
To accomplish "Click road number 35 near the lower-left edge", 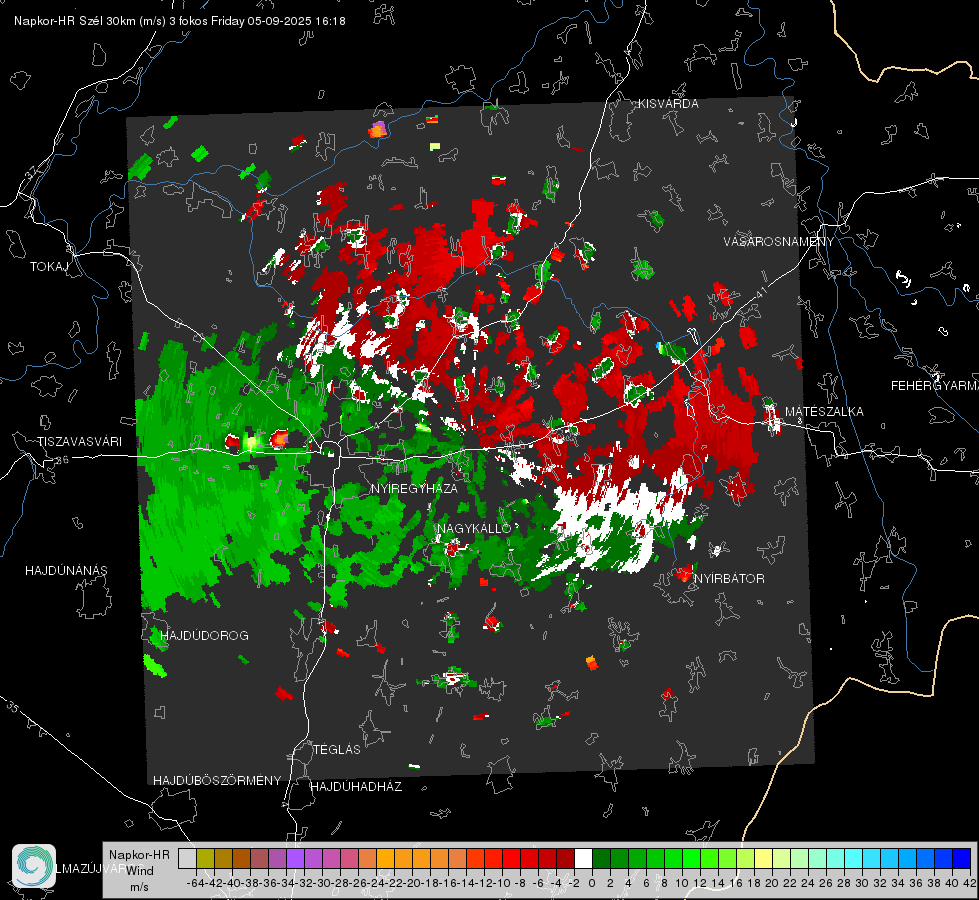I will (13, 706).
